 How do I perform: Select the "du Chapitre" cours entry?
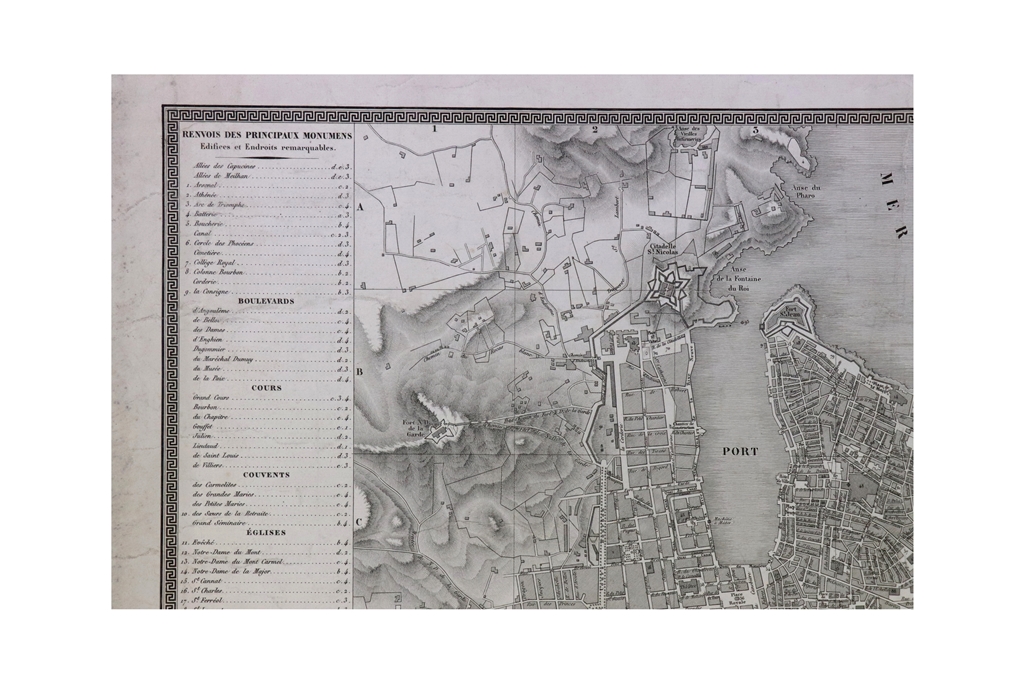point(272,417)
